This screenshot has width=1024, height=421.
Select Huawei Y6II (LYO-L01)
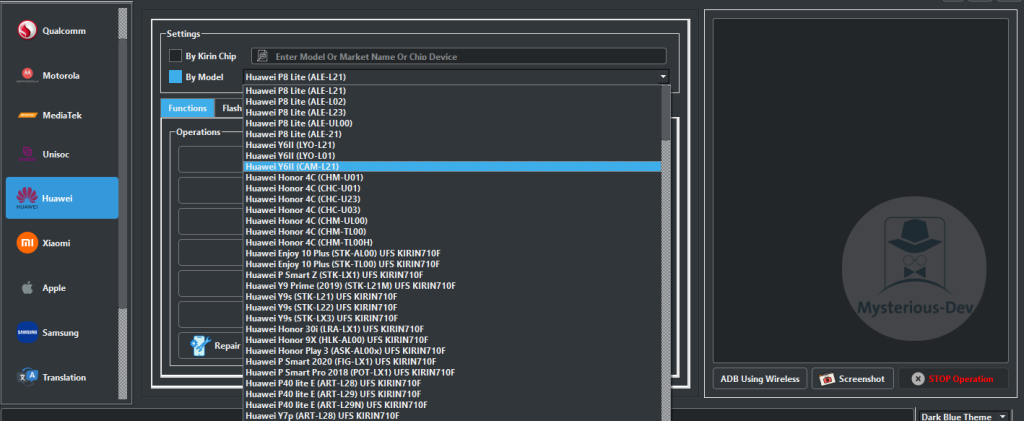click(x=451, y=155)
